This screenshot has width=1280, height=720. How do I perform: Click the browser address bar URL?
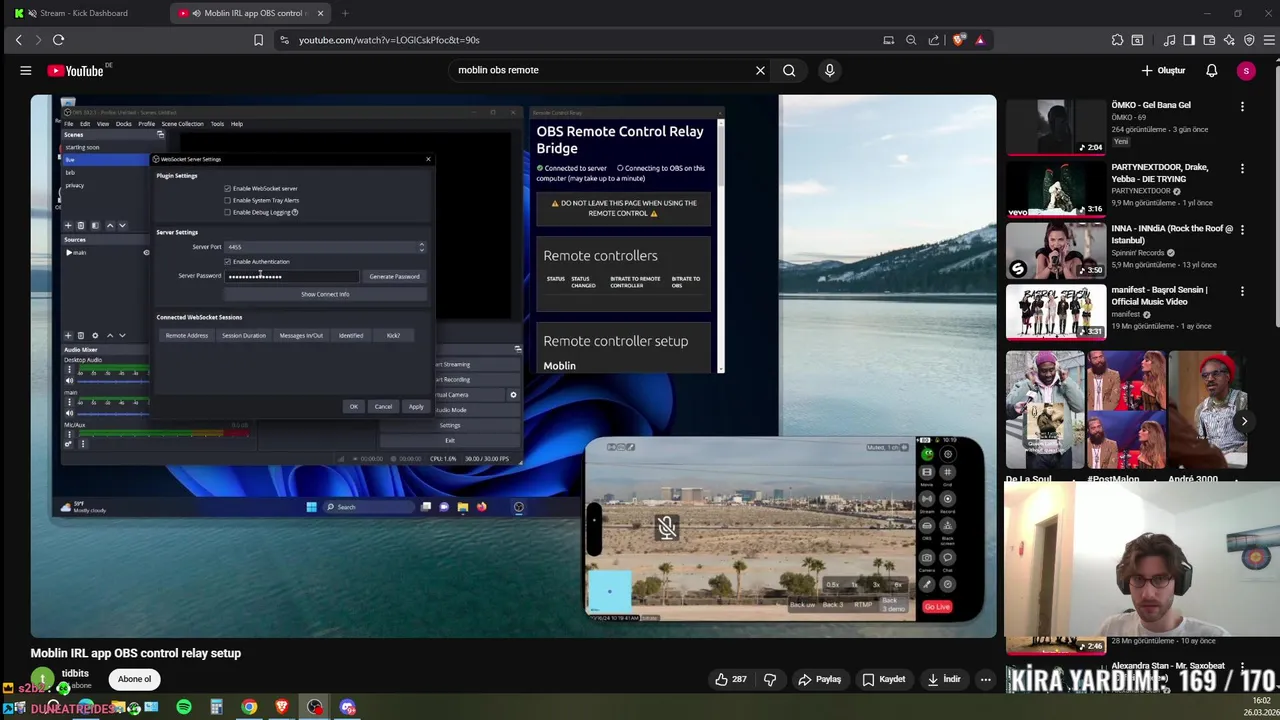point(389,40)
